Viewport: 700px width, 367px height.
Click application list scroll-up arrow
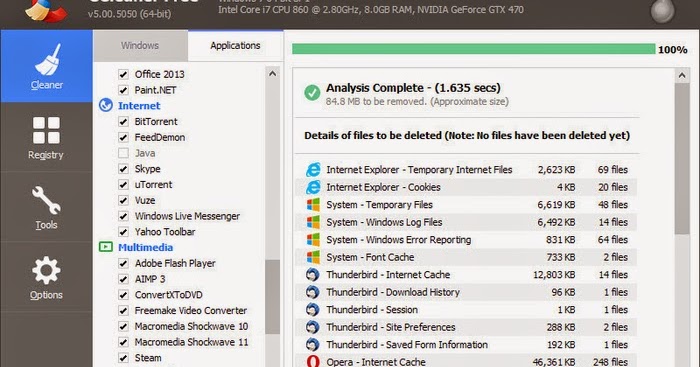(272, 74)
